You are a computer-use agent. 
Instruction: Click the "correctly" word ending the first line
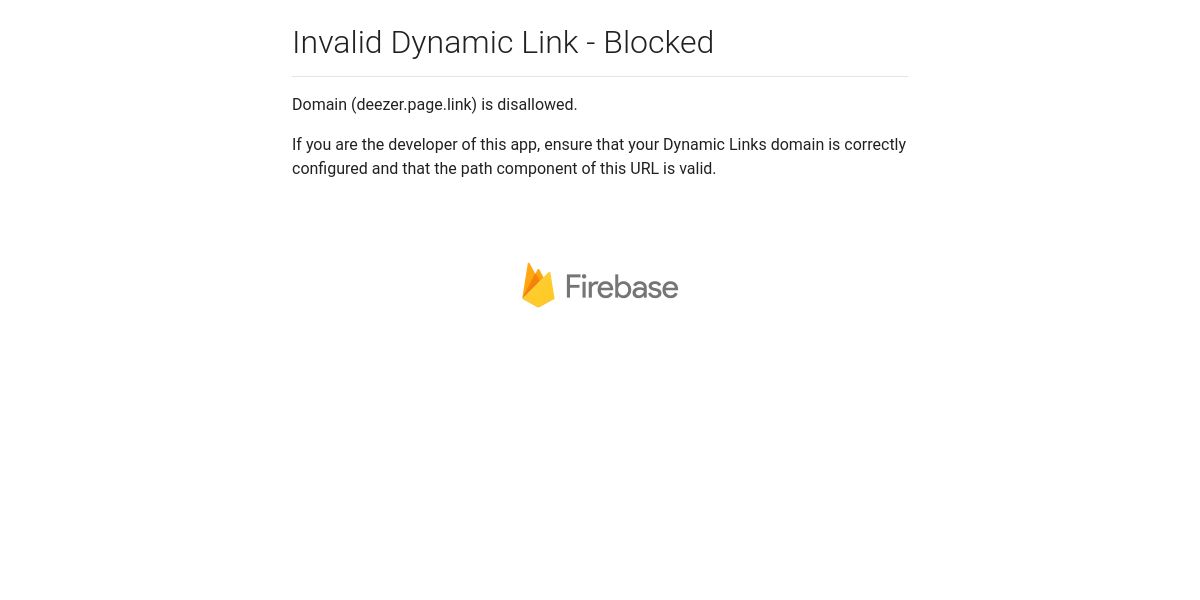point(875,145)
